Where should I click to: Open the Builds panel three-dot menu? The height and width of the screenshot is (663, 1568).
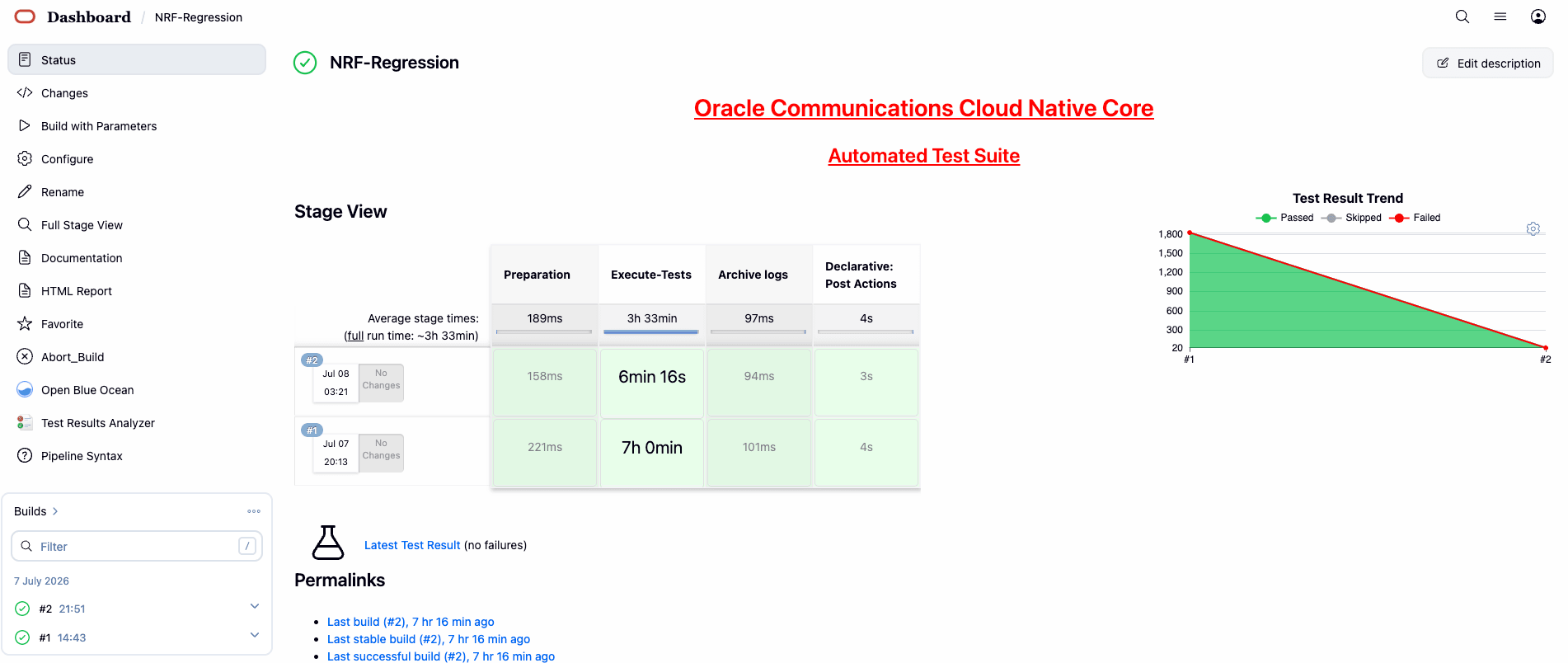pos(254,511)
